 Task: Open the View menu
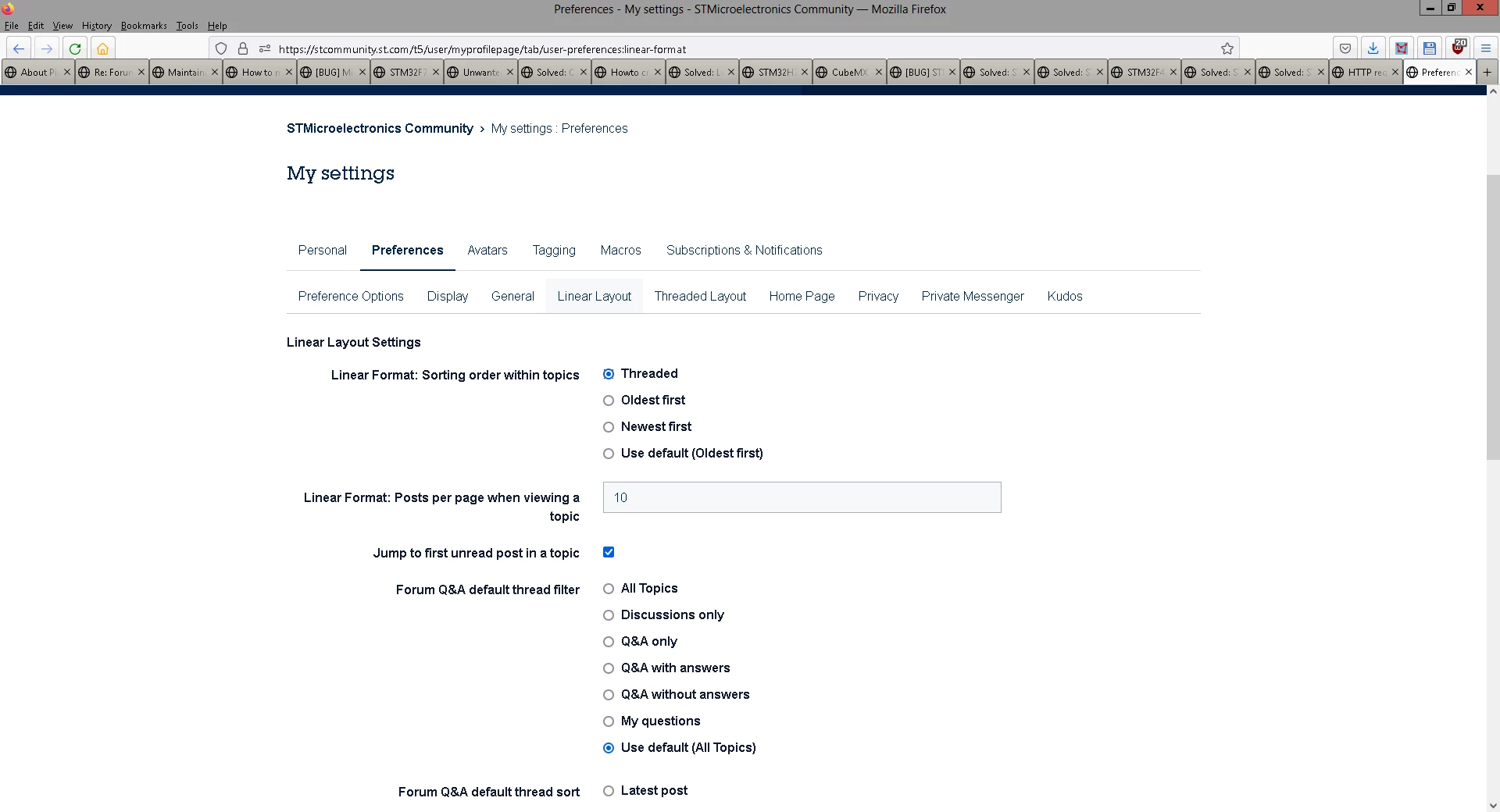[62, 26]
